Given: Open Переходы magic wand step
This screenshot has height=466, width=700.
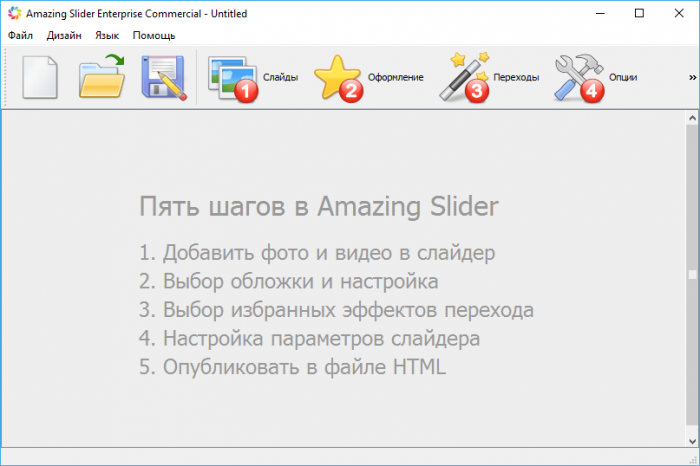Looking at the screenshot, I should [488, 77].
